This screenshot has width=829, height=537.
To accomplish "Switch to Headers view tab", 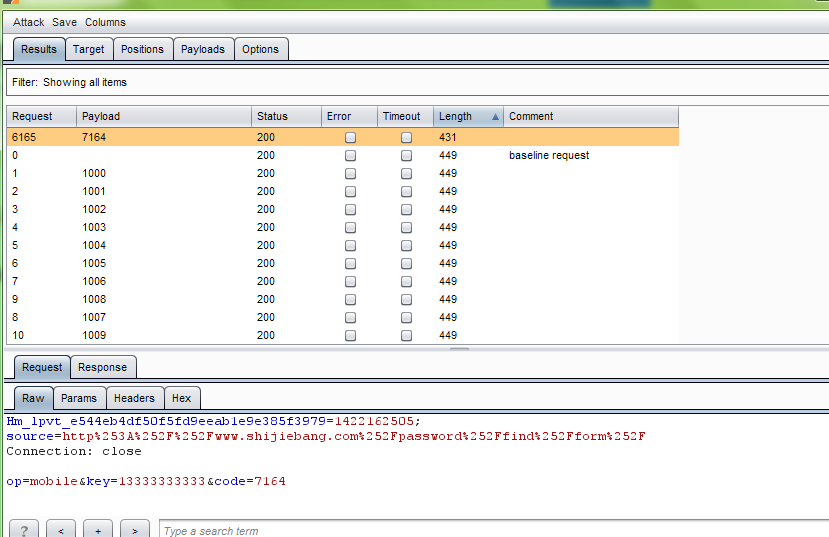I will tap(135, 399).
